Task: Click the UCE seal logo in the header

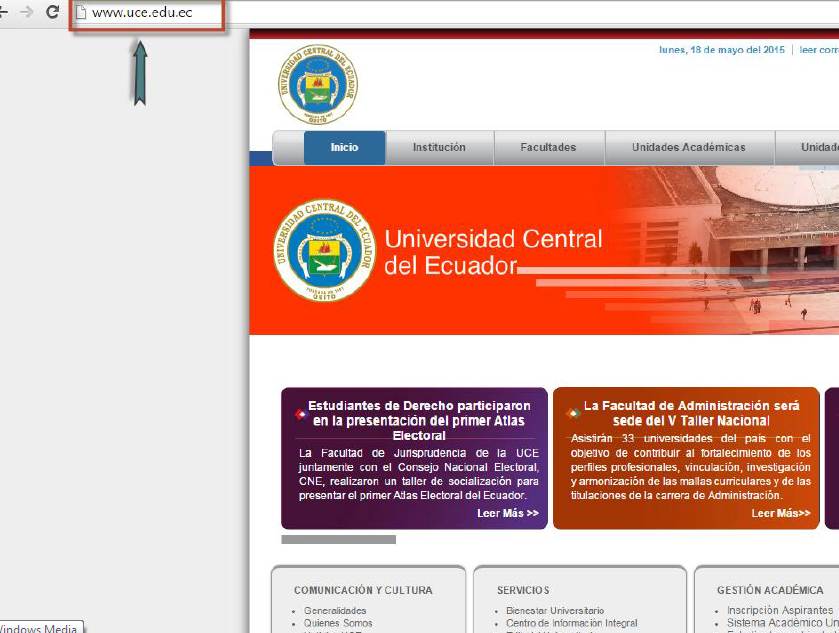Action: 318,86
